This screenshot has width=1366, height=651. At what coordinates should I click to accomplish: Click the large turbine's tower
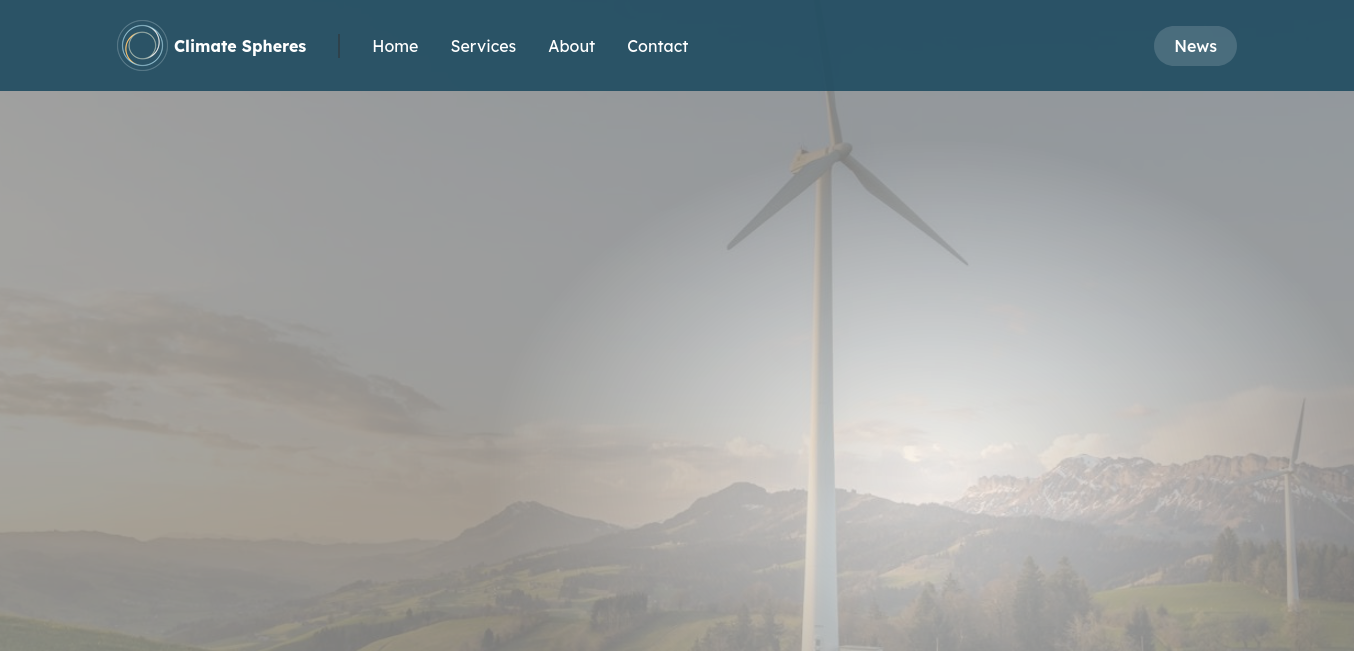tap(822, 420)
